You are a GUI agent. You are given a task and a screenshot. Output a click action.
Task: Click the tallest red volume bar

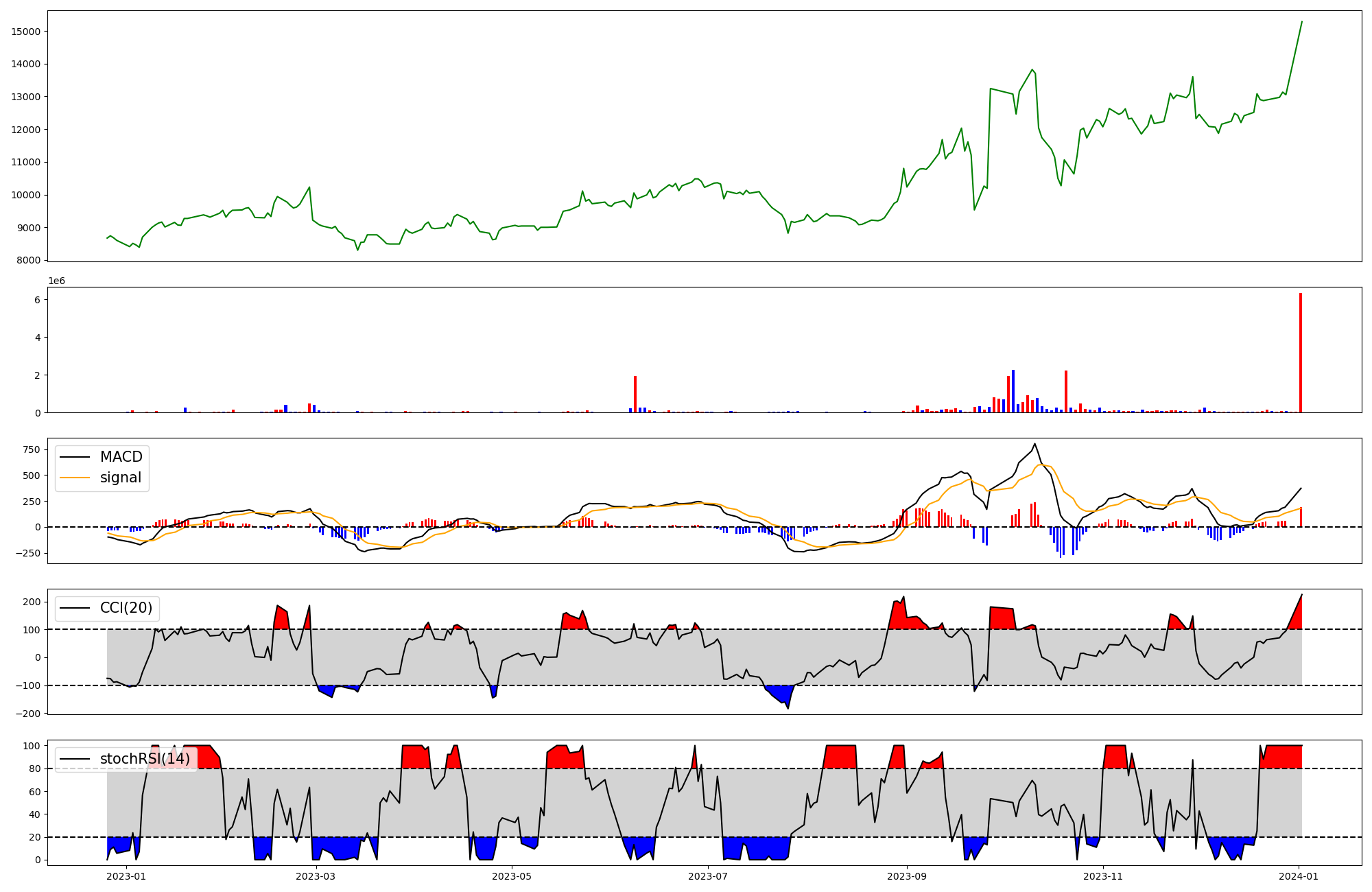[1300, 353]
